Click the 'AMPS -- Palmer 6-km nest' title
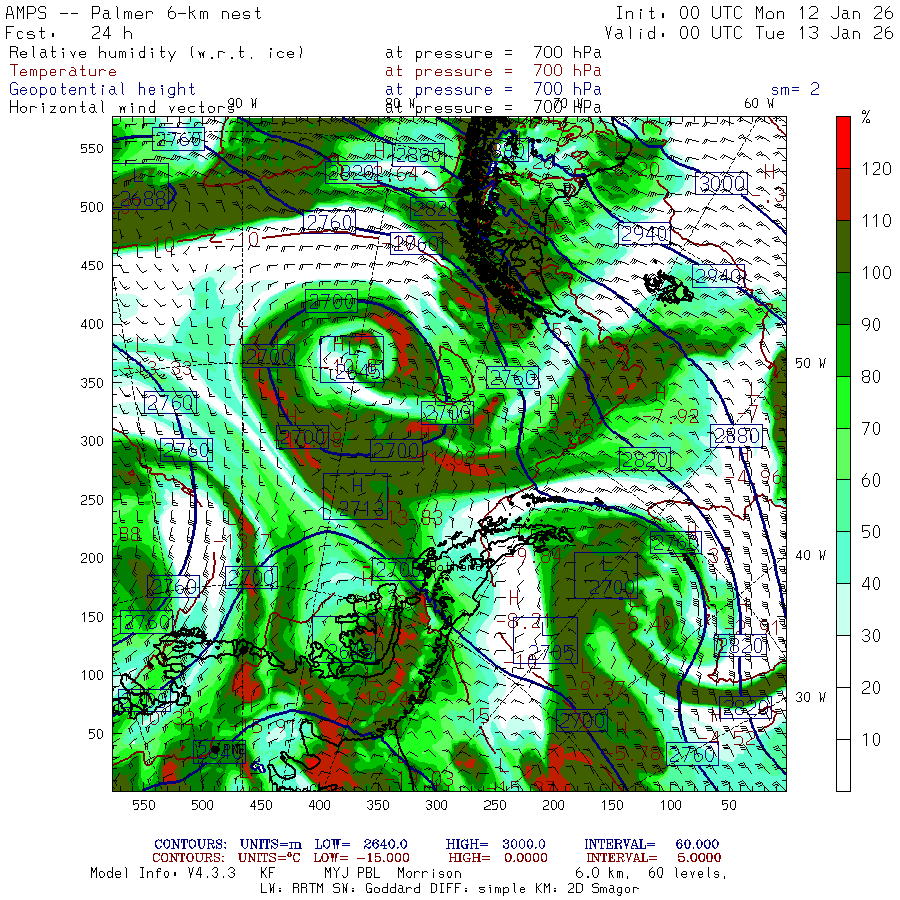This screenshot has width=900, height=900. [x=134, y=14]
